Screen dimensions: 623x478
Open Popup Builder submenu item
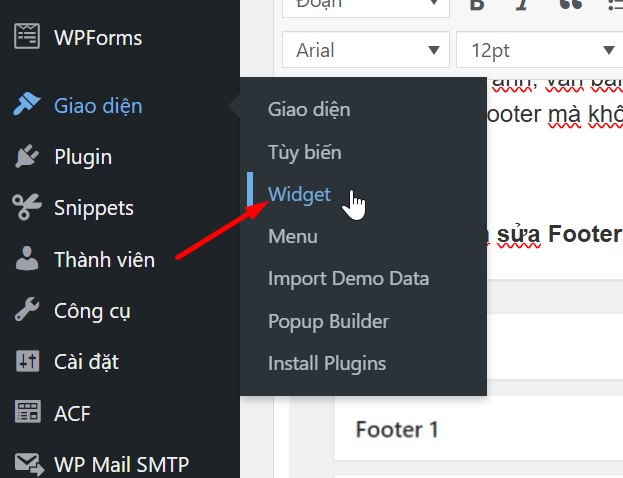[329, 321]
